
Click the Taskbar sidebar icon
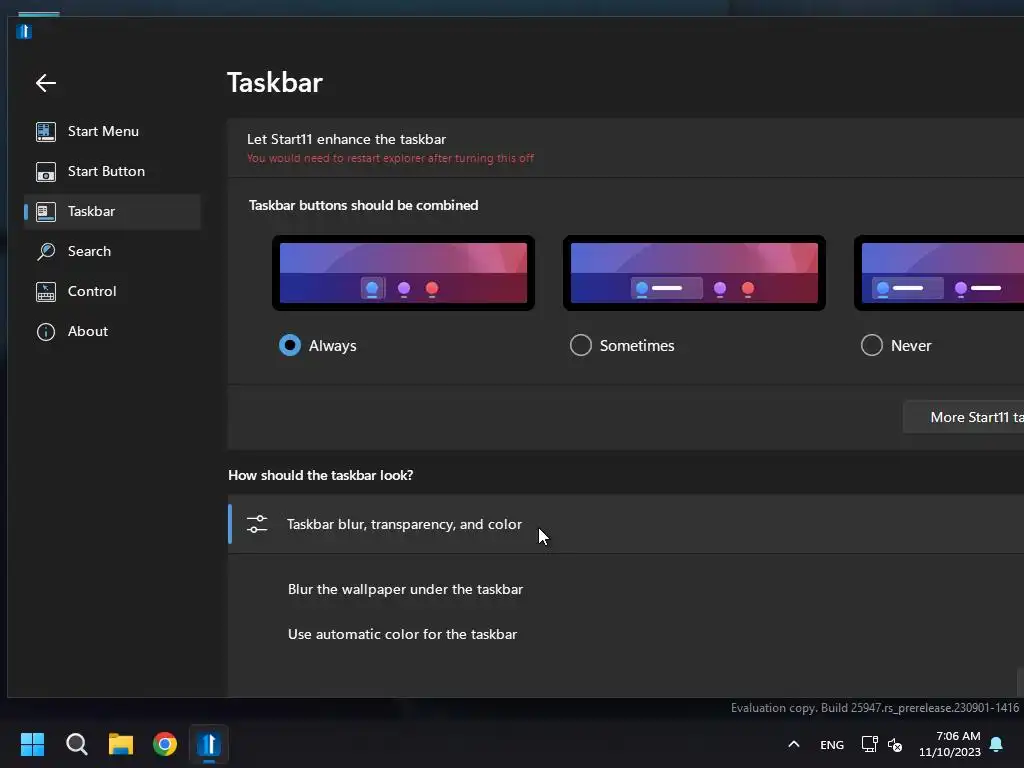(46, 212)
